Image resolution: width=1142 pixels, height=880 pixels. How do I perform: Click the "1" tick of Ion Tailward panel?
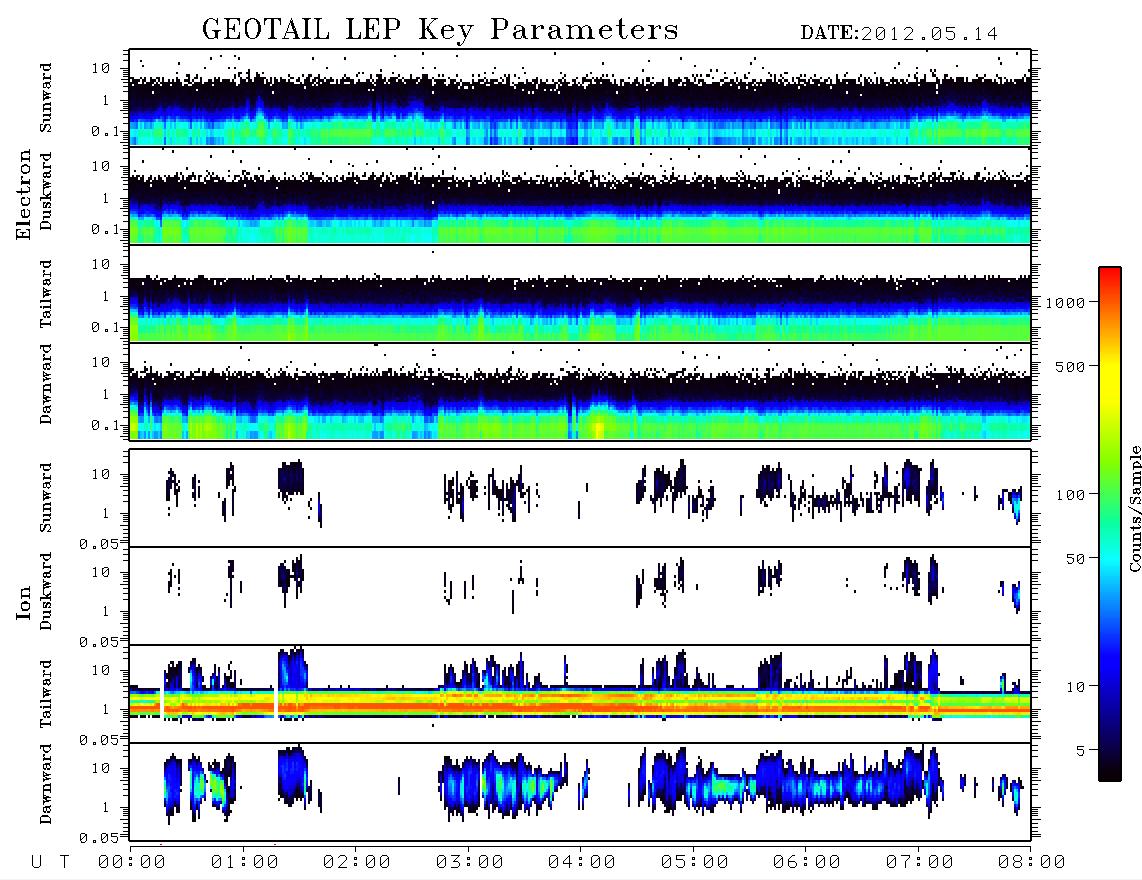coord(105,709)
